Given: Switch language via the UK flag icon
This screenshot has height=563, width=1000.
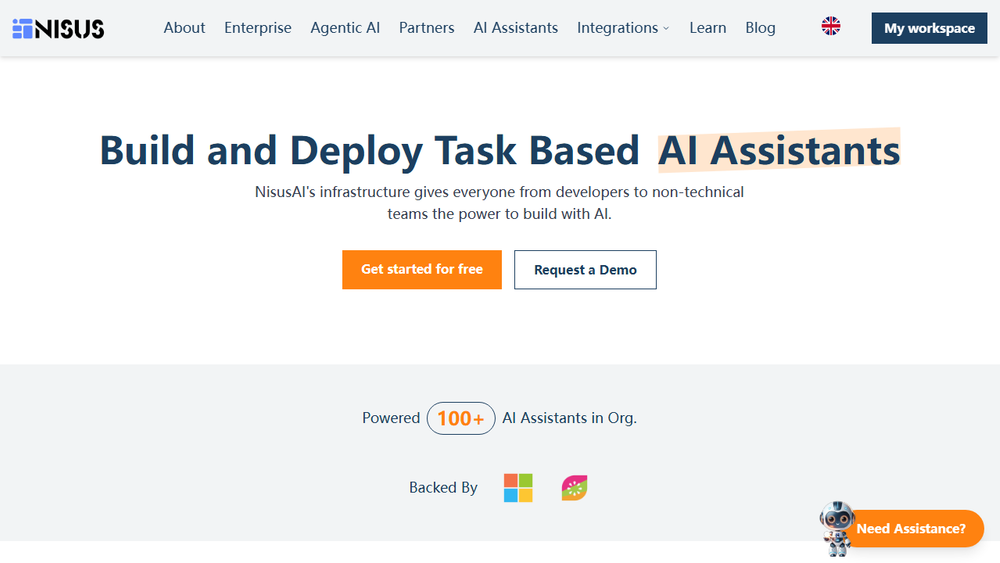Looking at the screenshot, I should [x=830, y=26].
